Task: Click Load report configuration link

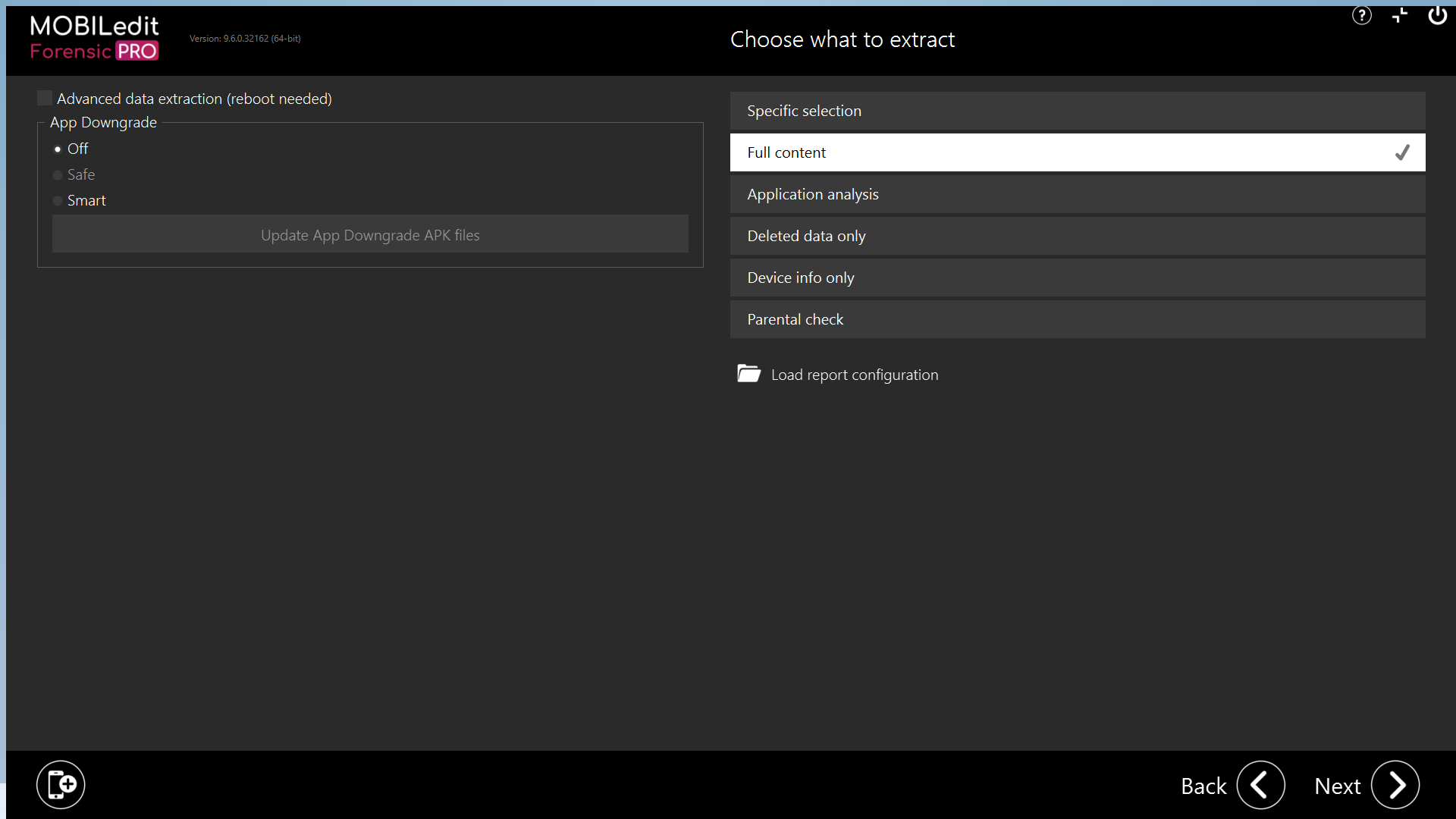Action: (854, 375)
